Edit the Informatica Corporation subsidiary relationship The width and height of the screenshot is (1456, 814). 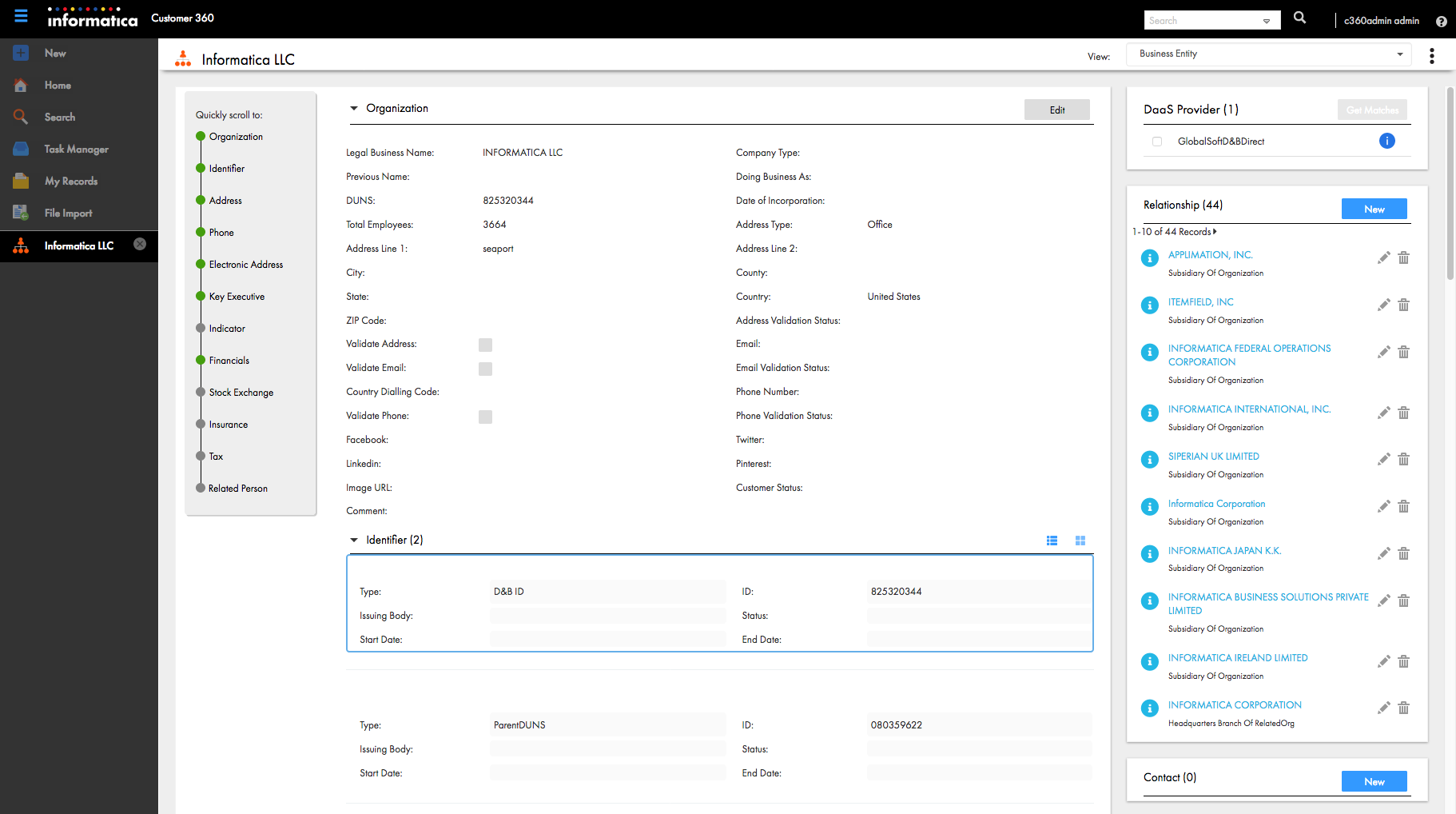click(1384, 506)
